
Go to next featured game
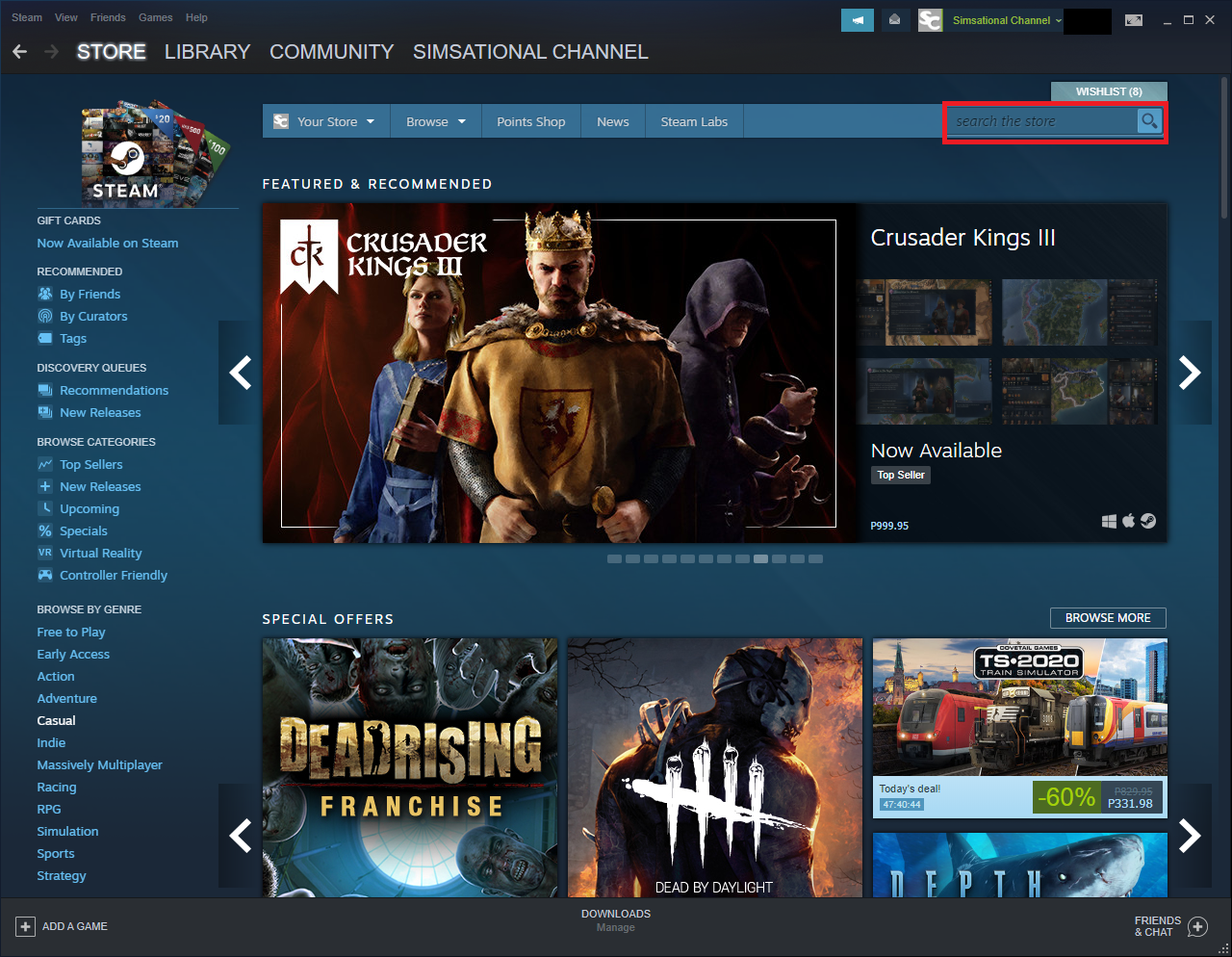(1190, 373)
